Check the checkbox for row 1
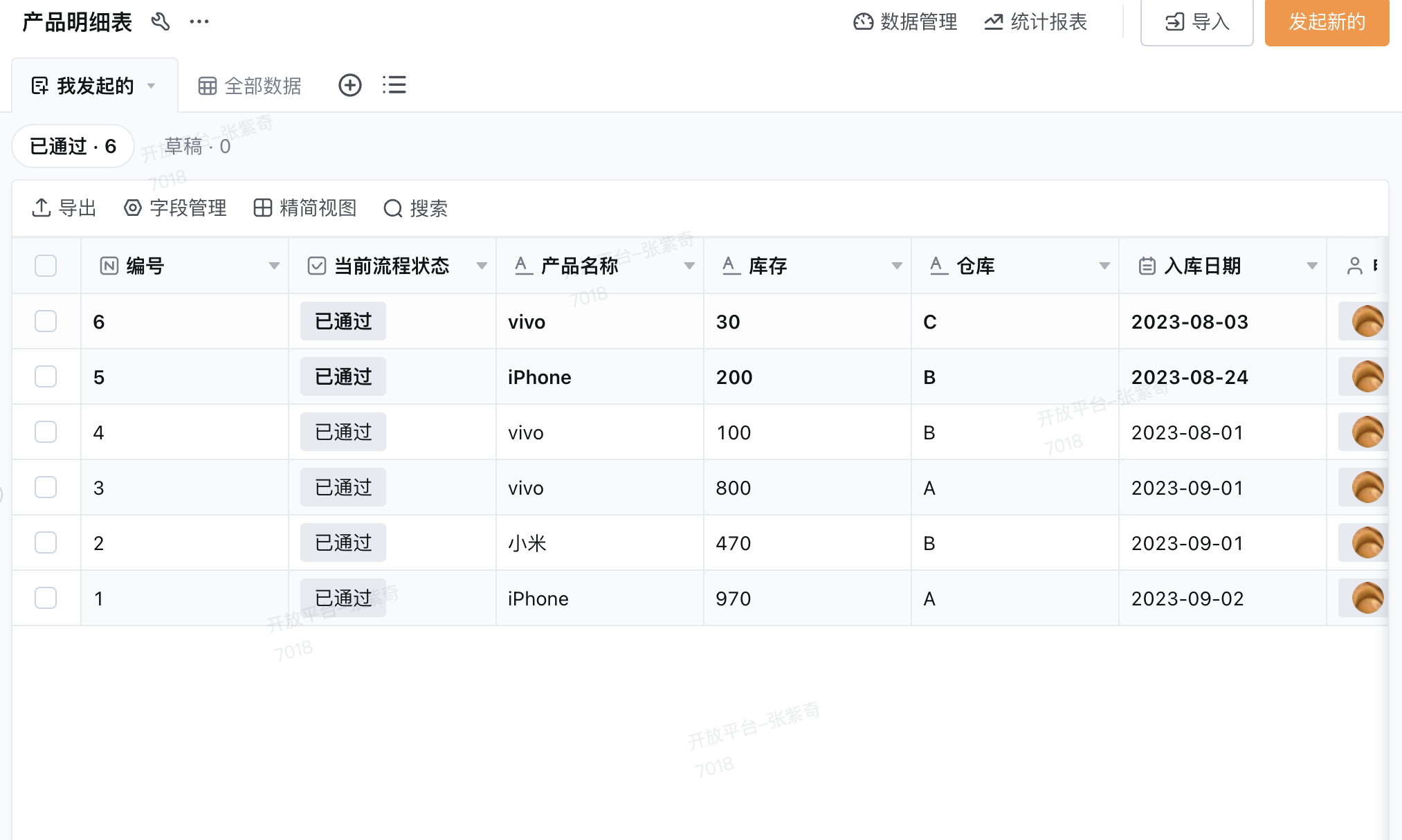1402x840 pixels. click(x=46, y=598)
